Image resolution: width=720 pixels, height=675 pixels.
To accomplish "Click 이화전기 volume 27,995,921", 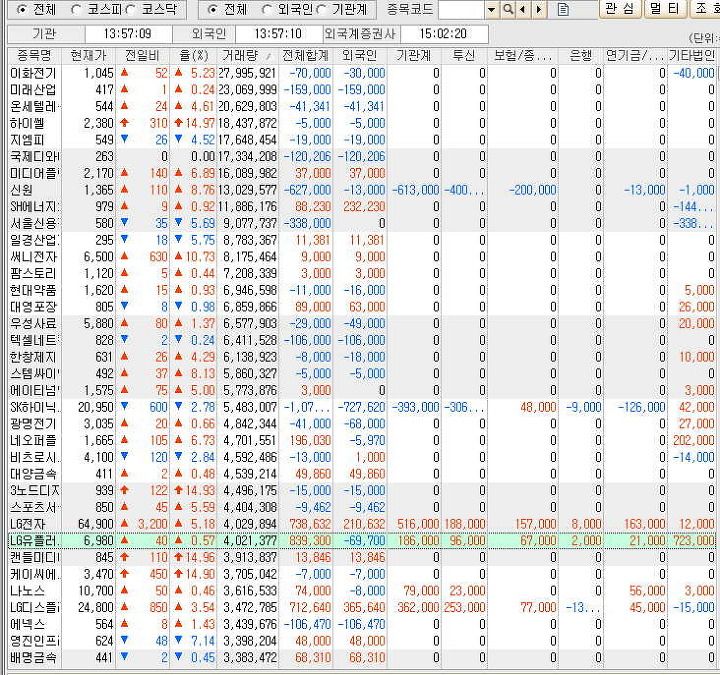I will coord(247,73).
